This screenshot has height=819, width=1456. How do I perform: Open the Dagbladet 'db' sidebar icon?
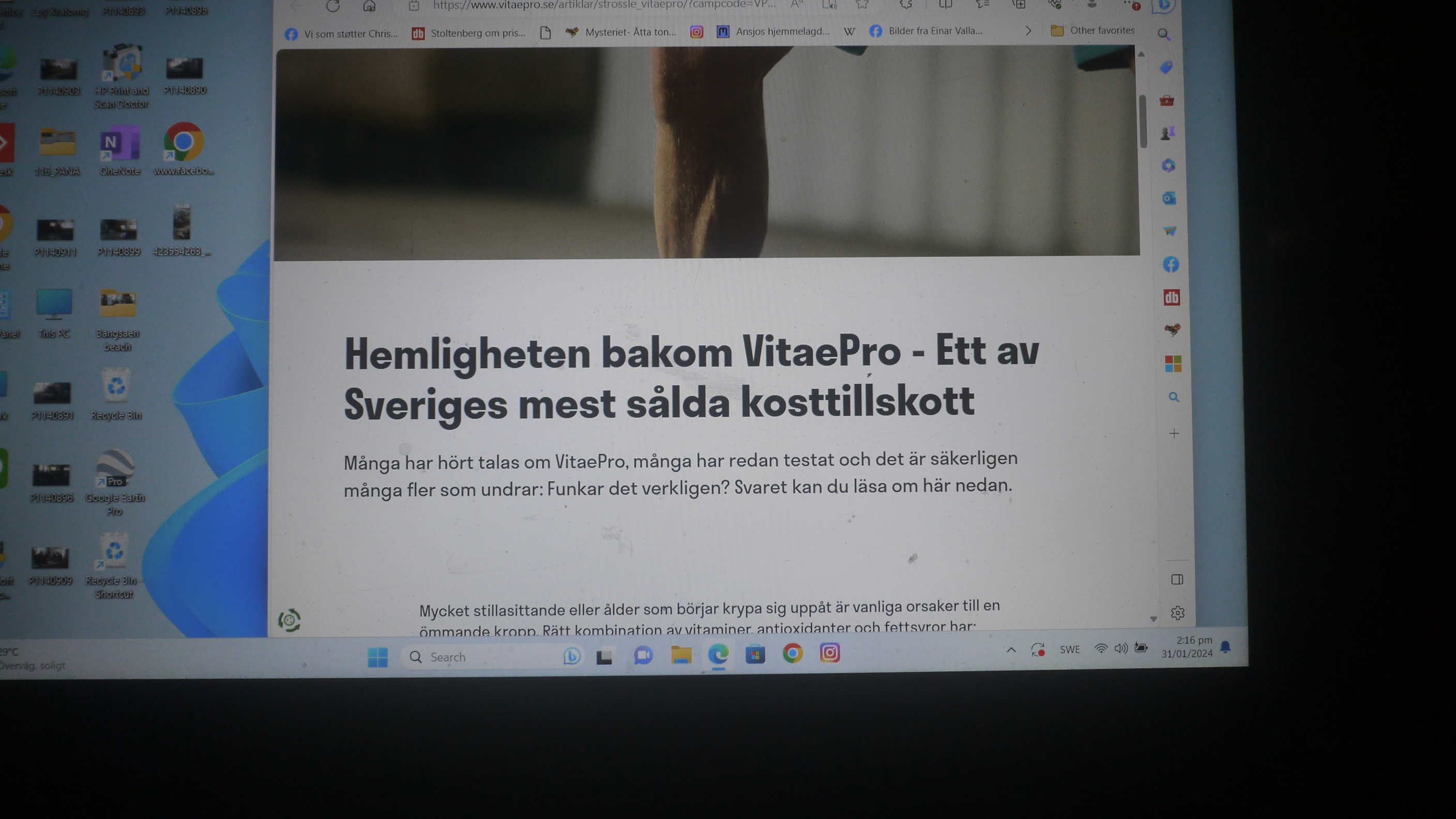point(1171,297)
